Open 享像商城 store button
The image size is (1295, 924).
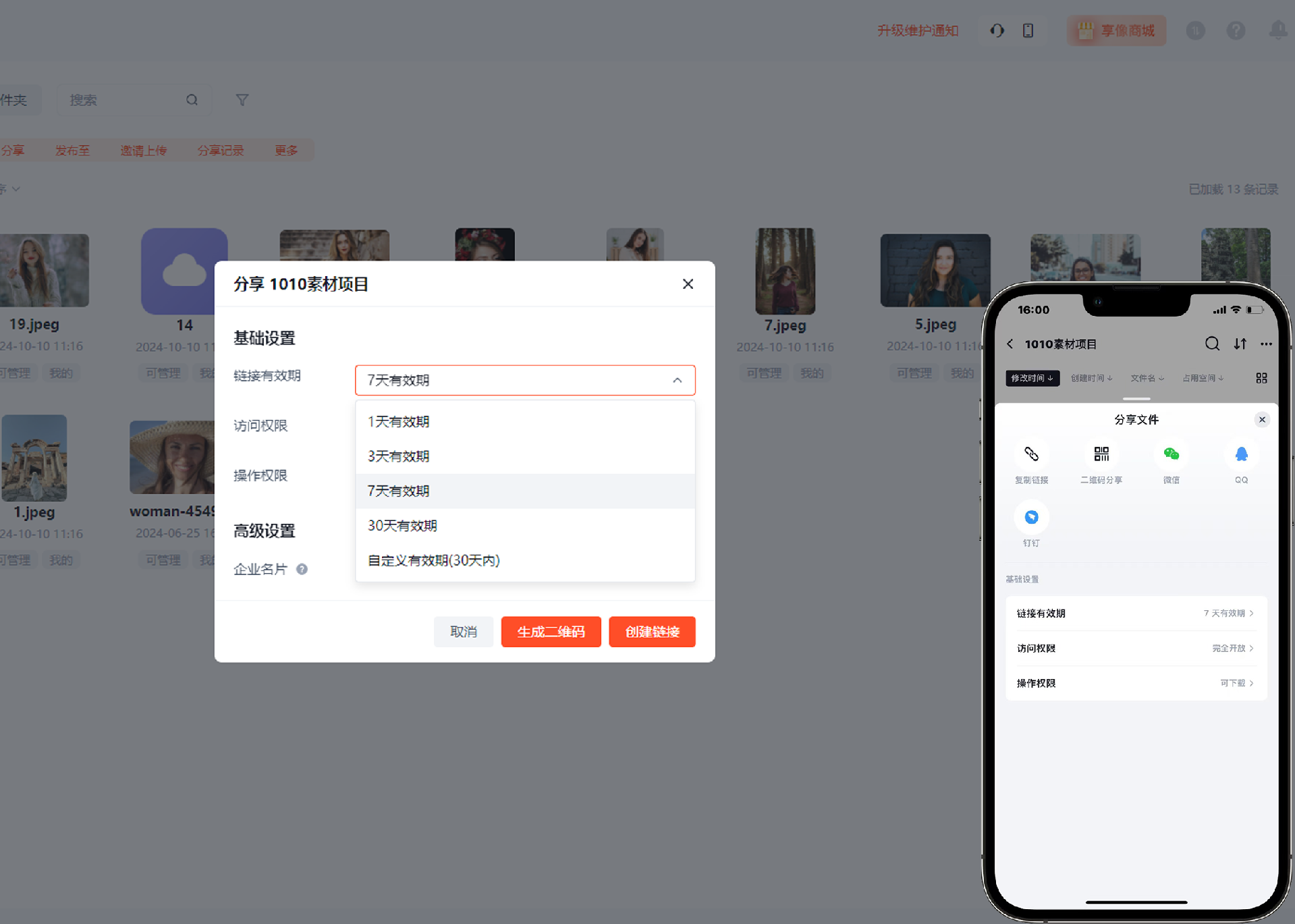pyautogui.click(x=1116, y=31)
